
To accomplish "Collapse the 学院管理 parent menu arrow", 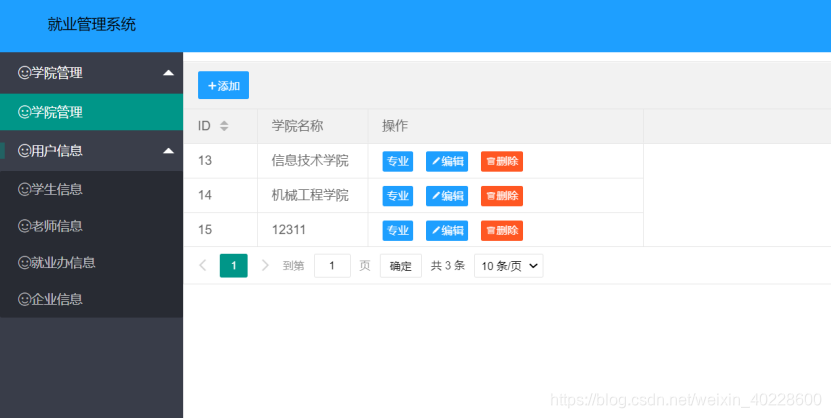I will point(169,73).
